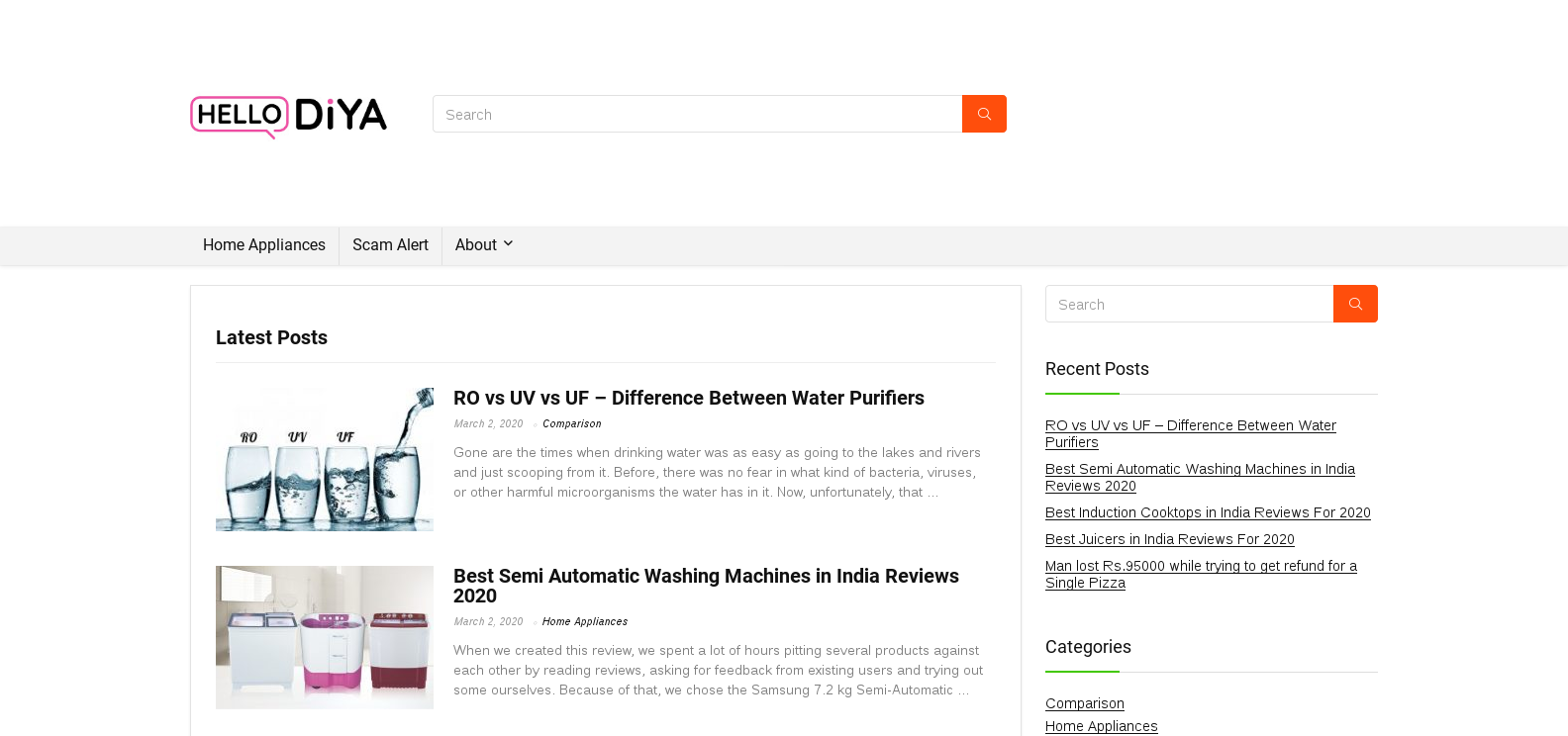Expand the About menu chevron
This screenshot has width=1568, height=736.
click(x=508, y=244)
